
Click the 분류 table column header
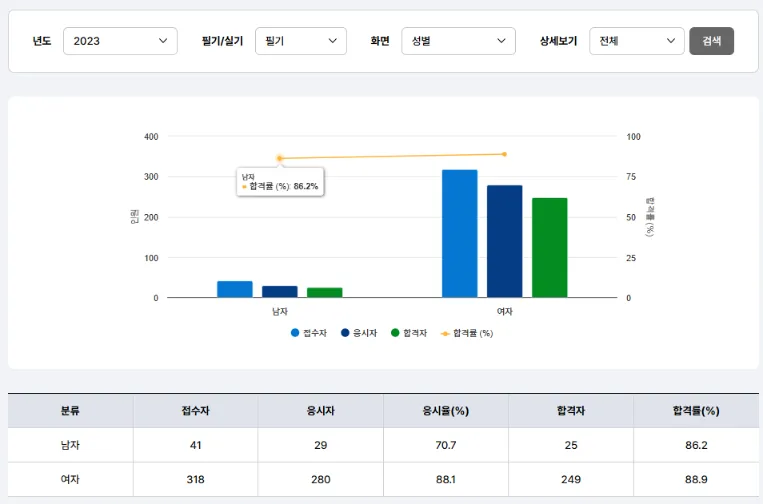(x=71, y=411)
